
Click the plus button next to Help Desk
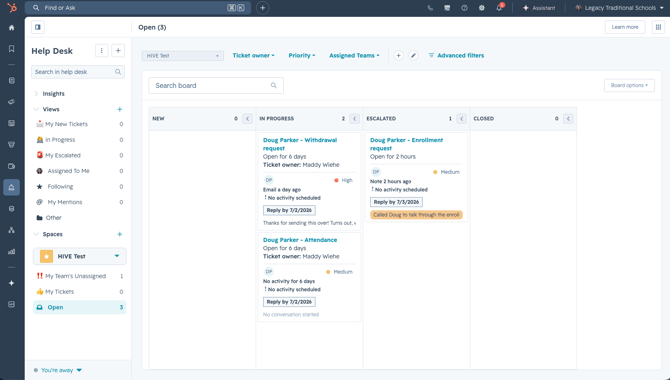tap(118, 51)
